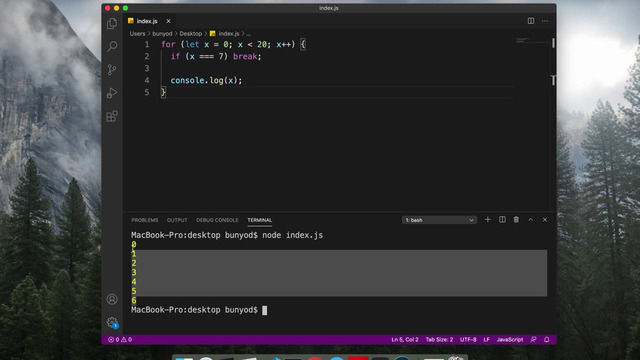Click console.log(x) on line 4

click(206, 80)
